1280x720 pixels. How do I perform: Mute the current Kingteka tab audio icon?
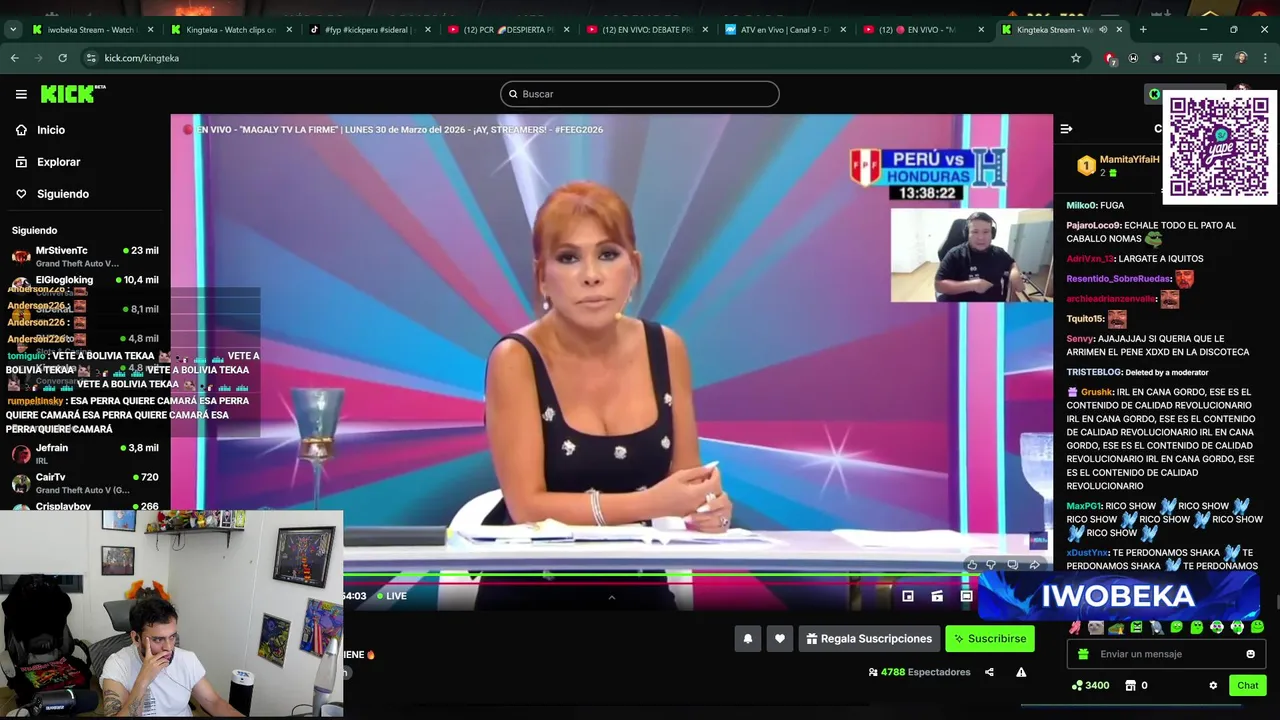point(1103,30)
